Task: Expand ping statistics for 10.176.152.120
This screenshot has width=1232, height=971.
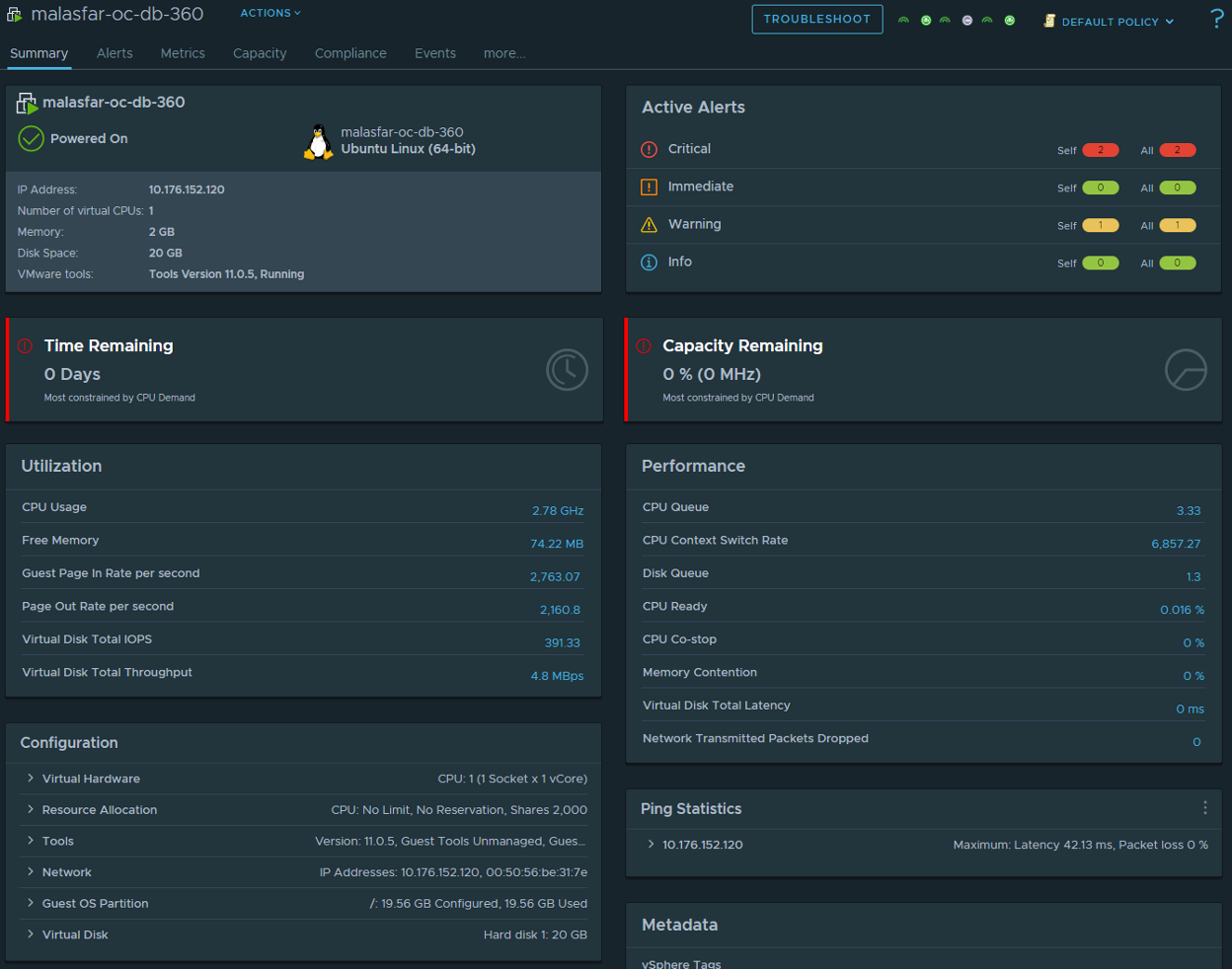Action: click(x=650, y=844)
